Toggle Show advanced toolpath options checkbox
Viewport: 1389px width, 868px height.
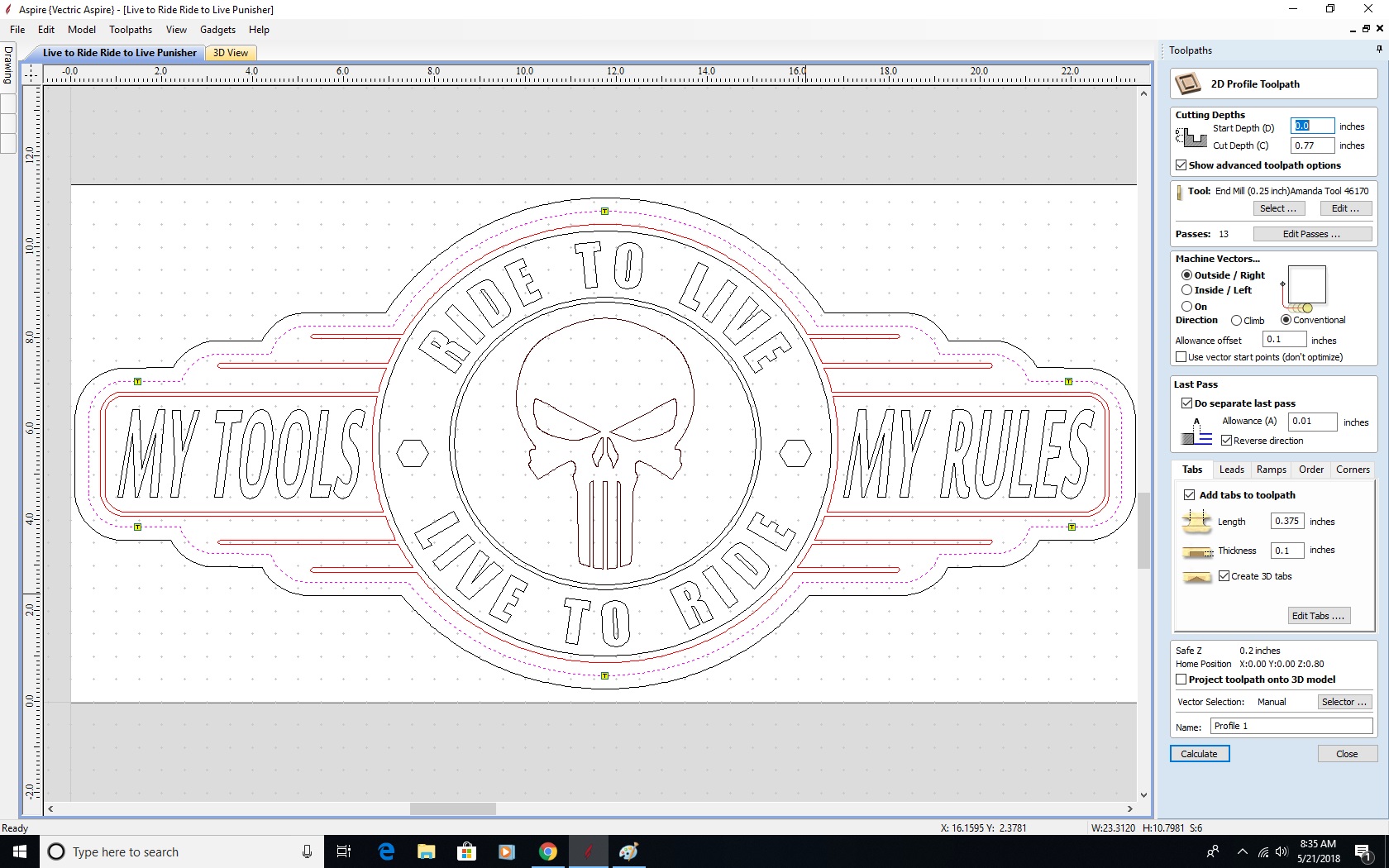(x=1181, y=165)
